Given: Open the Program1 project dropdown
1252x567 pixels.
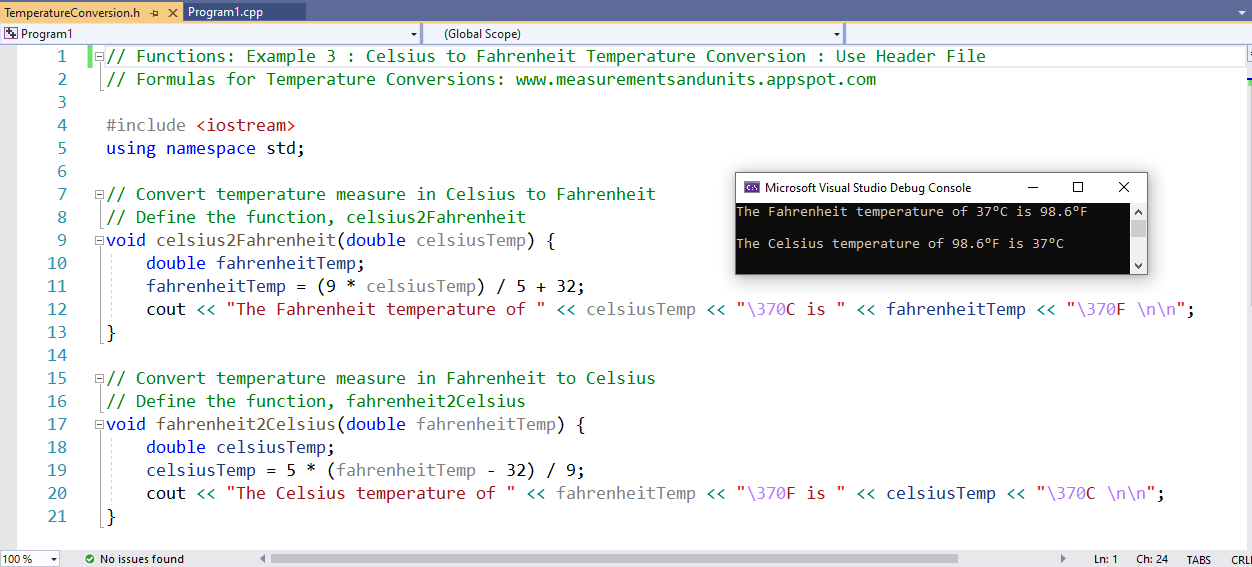Looking at the screenshot, I should pos(415,34).
